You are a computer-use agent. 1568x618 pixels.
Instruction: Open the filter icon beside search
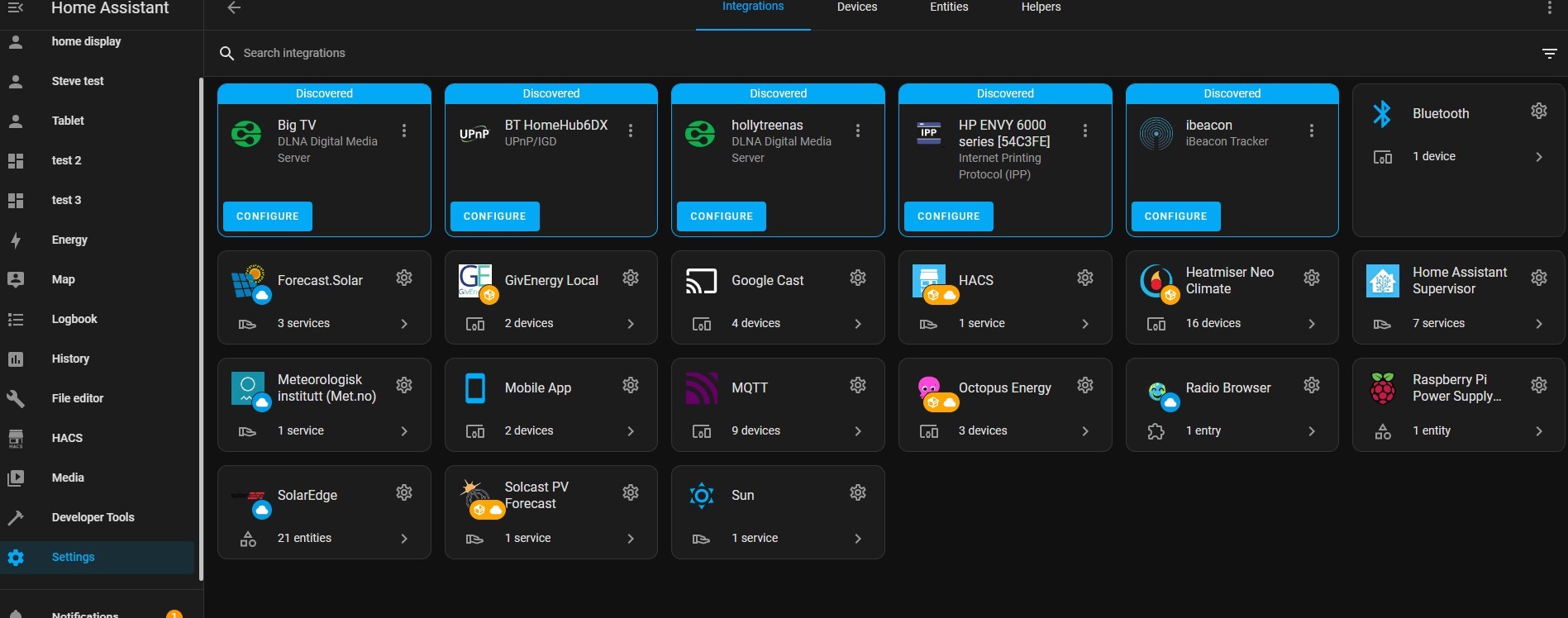pos(1549,54)
